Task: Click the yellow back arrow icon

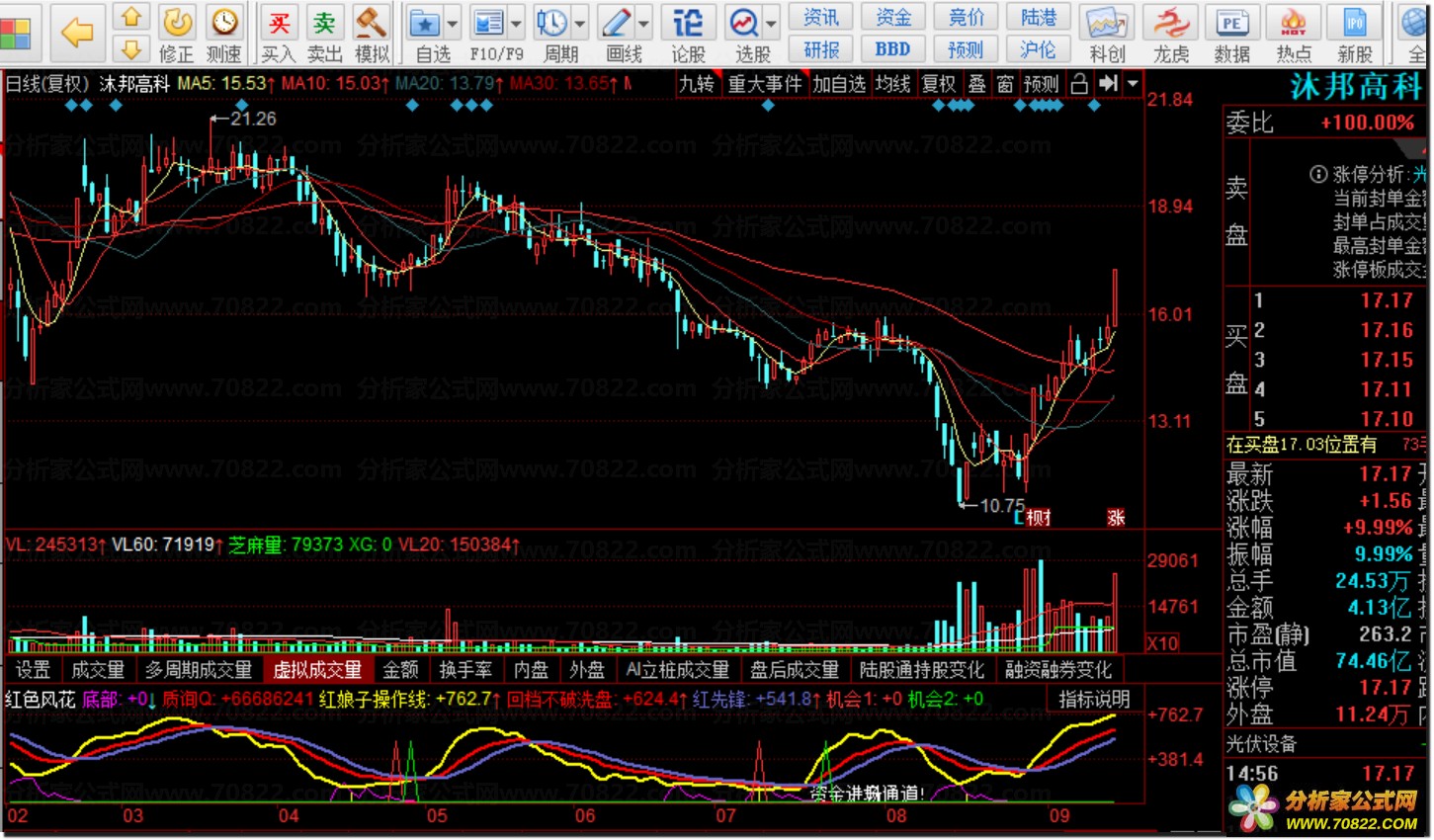Action: 77,33
